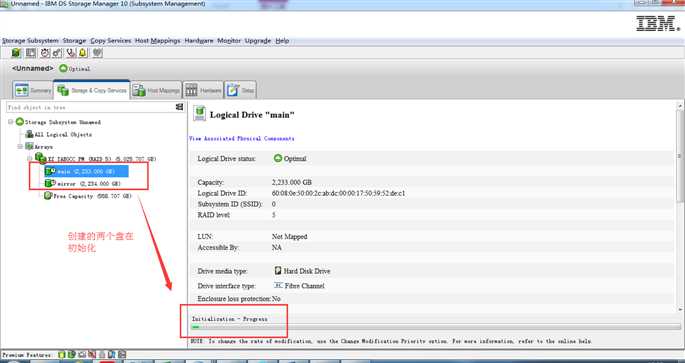Select the Storage & Copy Services tab
Screen dimensions: 685x363
point(92,90)
